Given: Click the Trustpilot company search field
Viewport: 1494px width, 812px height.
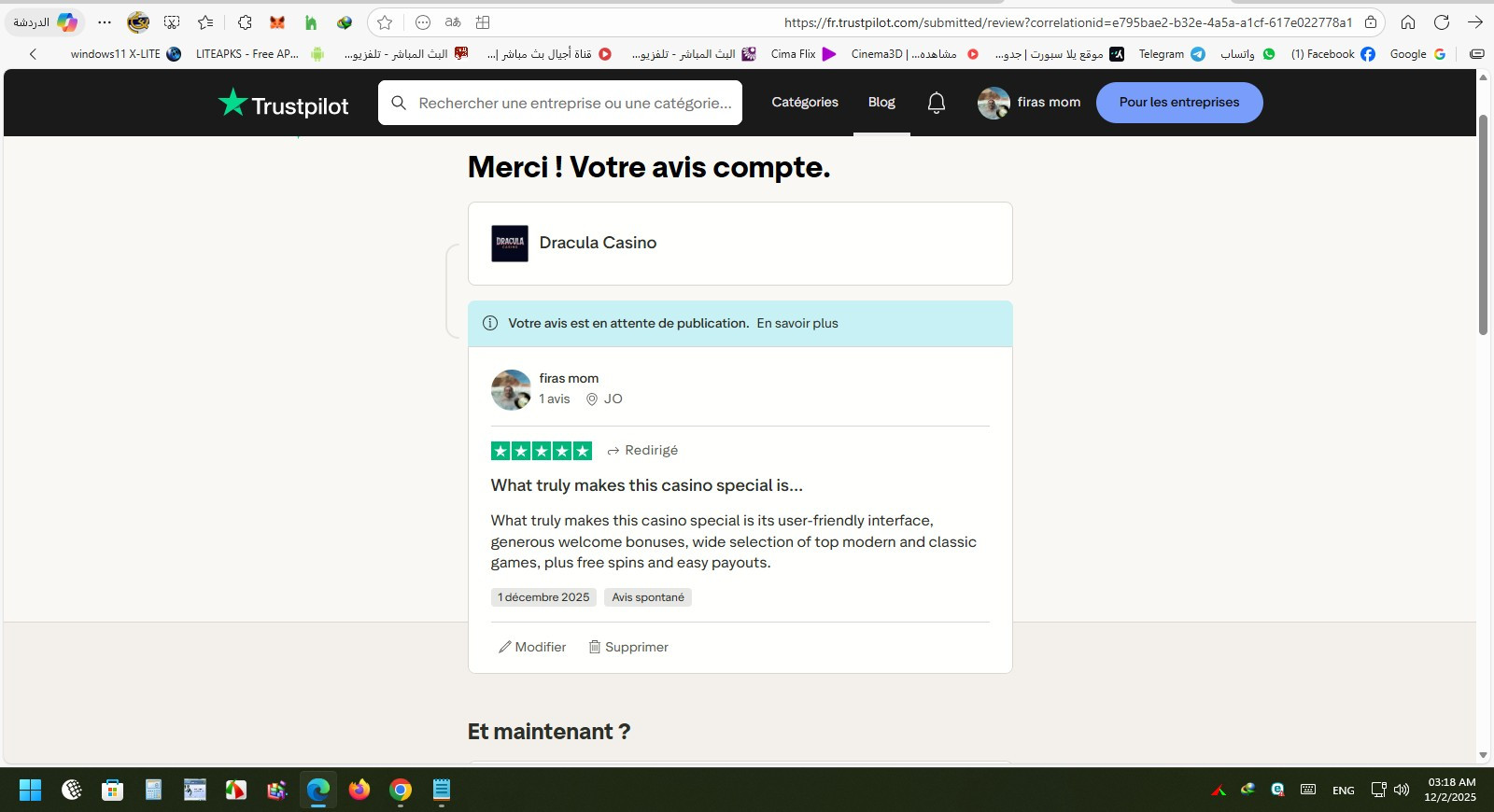Looking at the screenshot, I should (x=560, y=103).
